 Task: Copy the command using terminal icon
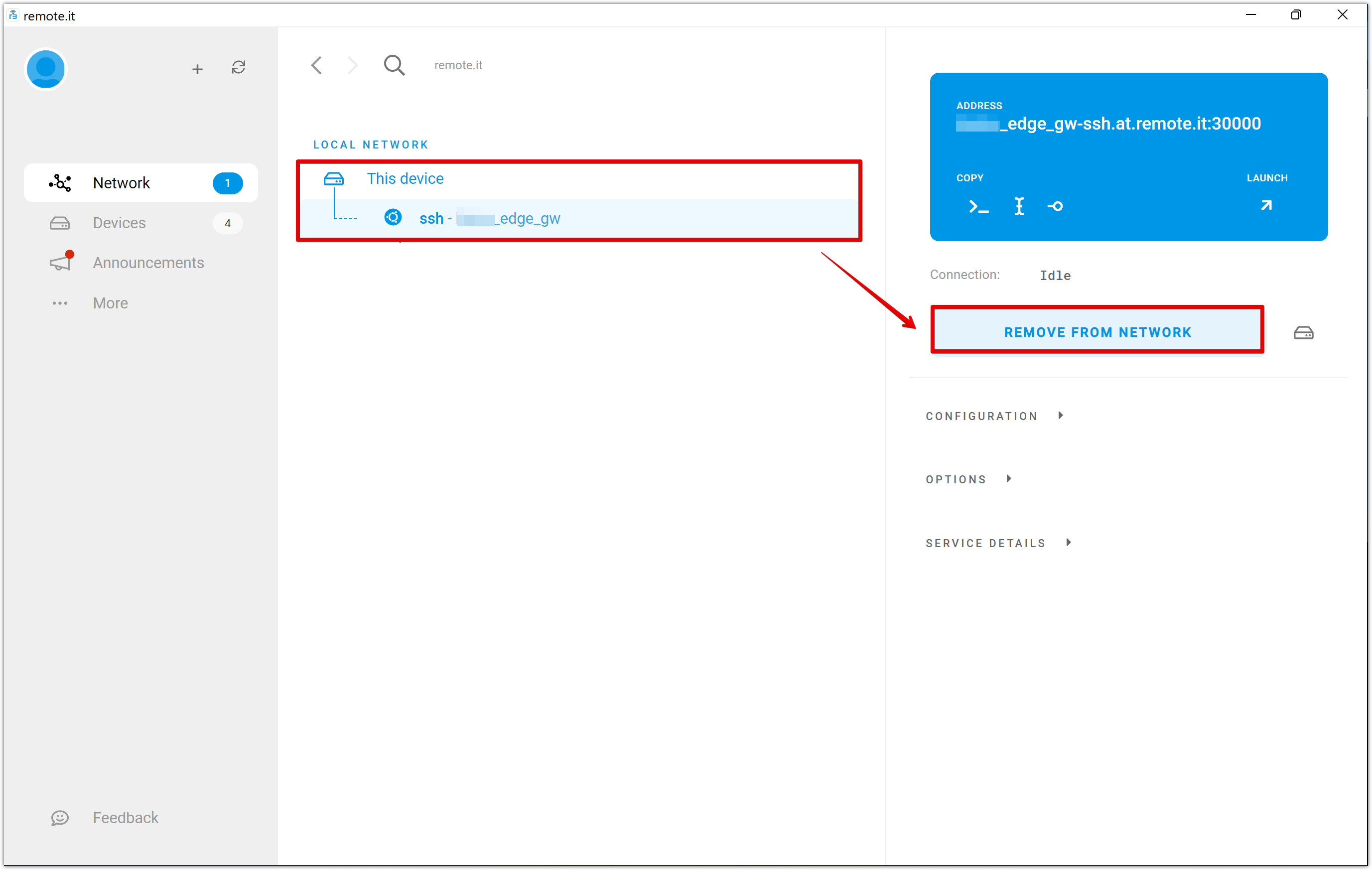coord(979,206)
